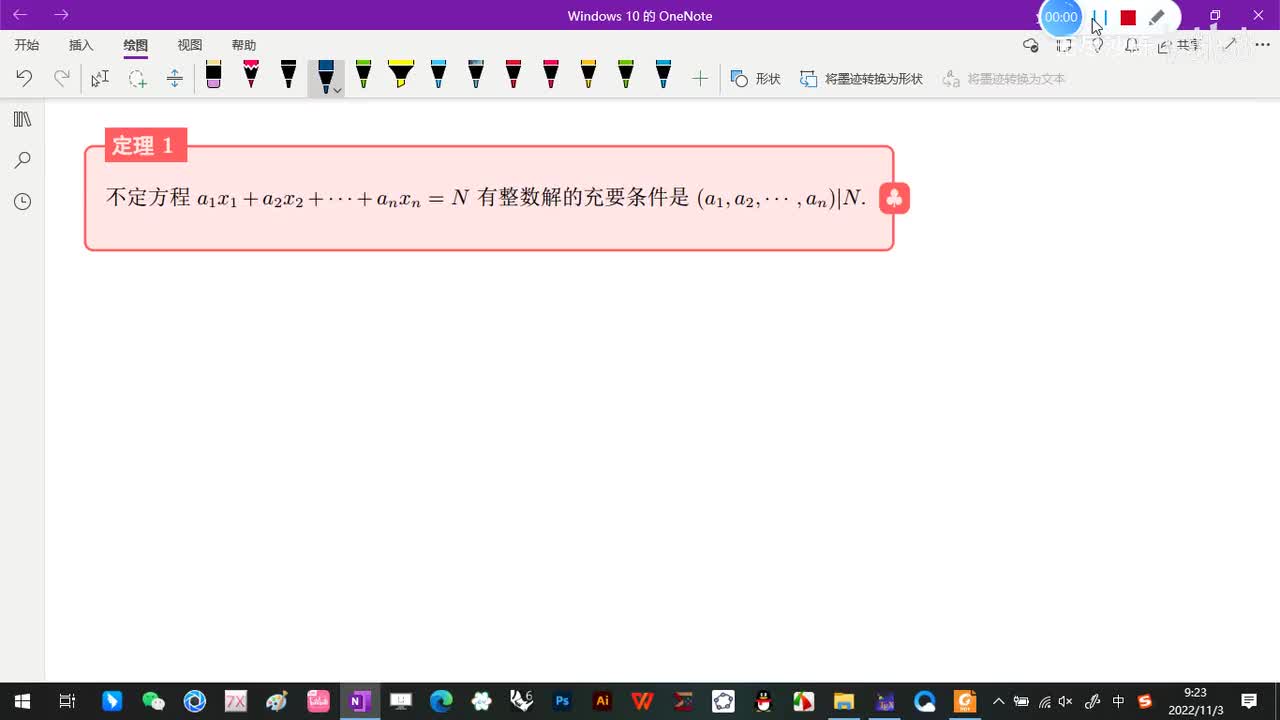Select the first light blue pen
The height and width of the screenshot is (720, 1280).
[x=438, y=75]
